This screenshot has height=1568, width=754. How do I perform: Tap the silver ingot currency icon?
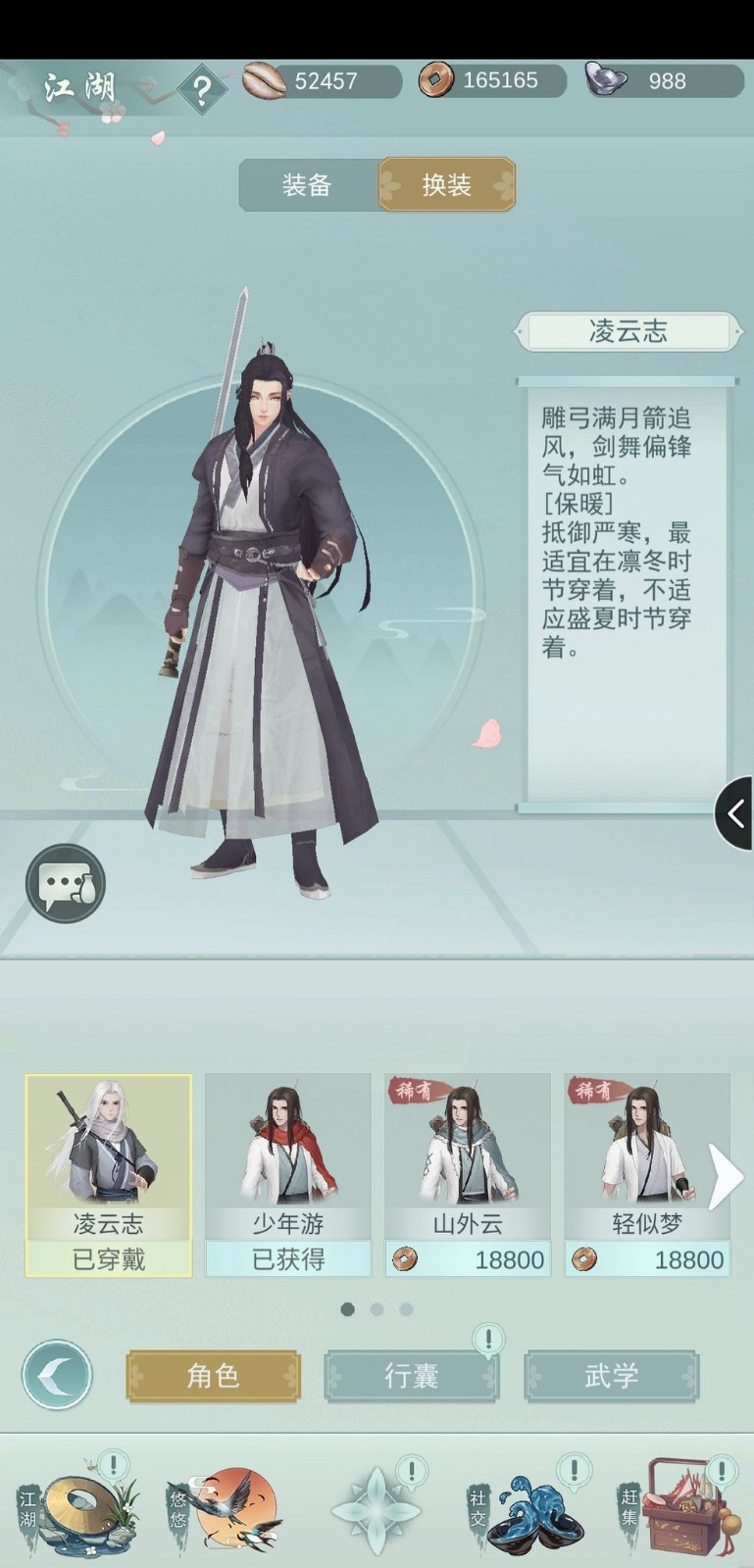[x=608, y=79]
